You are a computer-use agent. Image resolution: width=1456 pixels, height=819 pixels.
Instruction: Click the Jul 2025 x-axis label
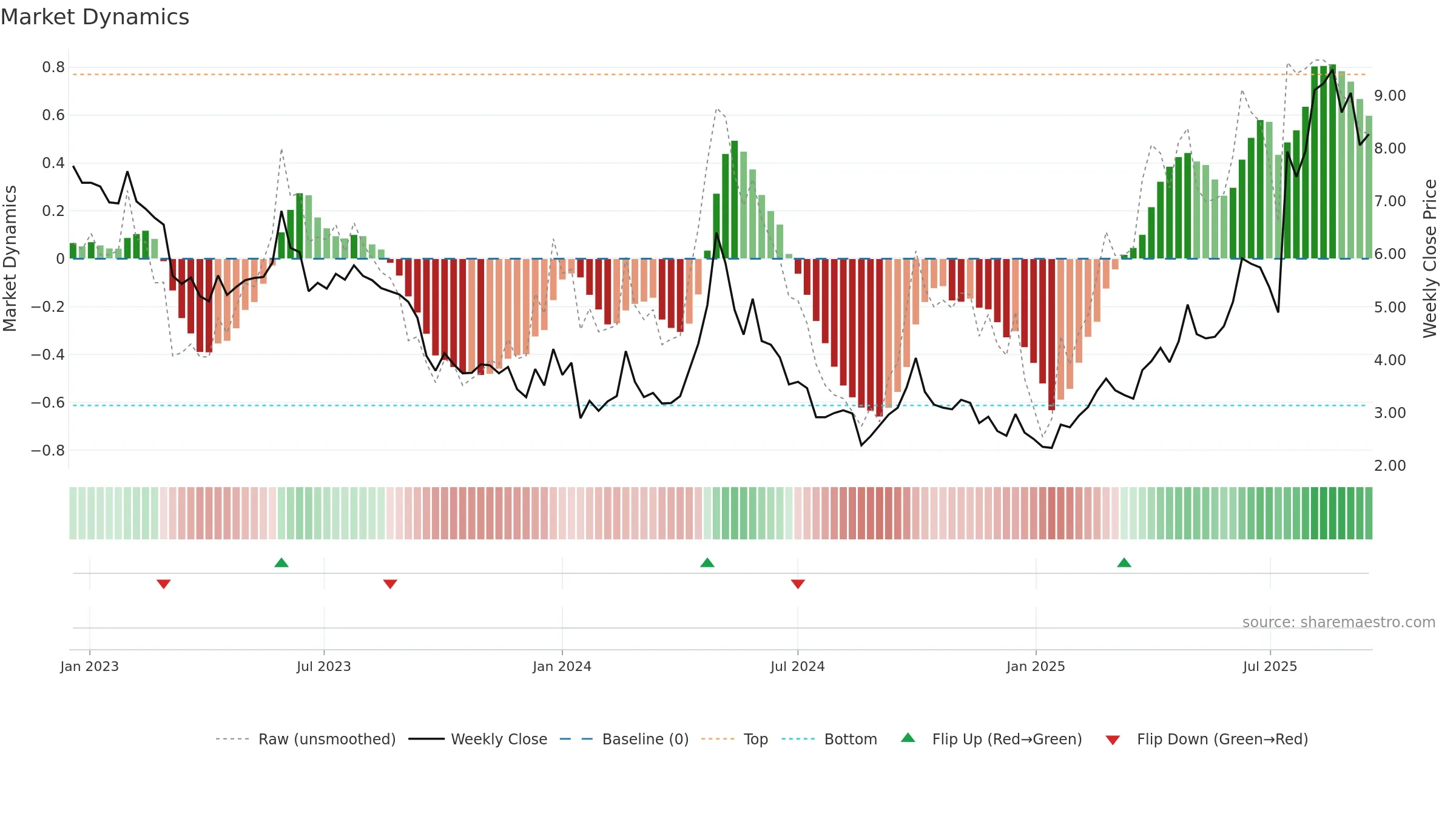(1270, 666)
